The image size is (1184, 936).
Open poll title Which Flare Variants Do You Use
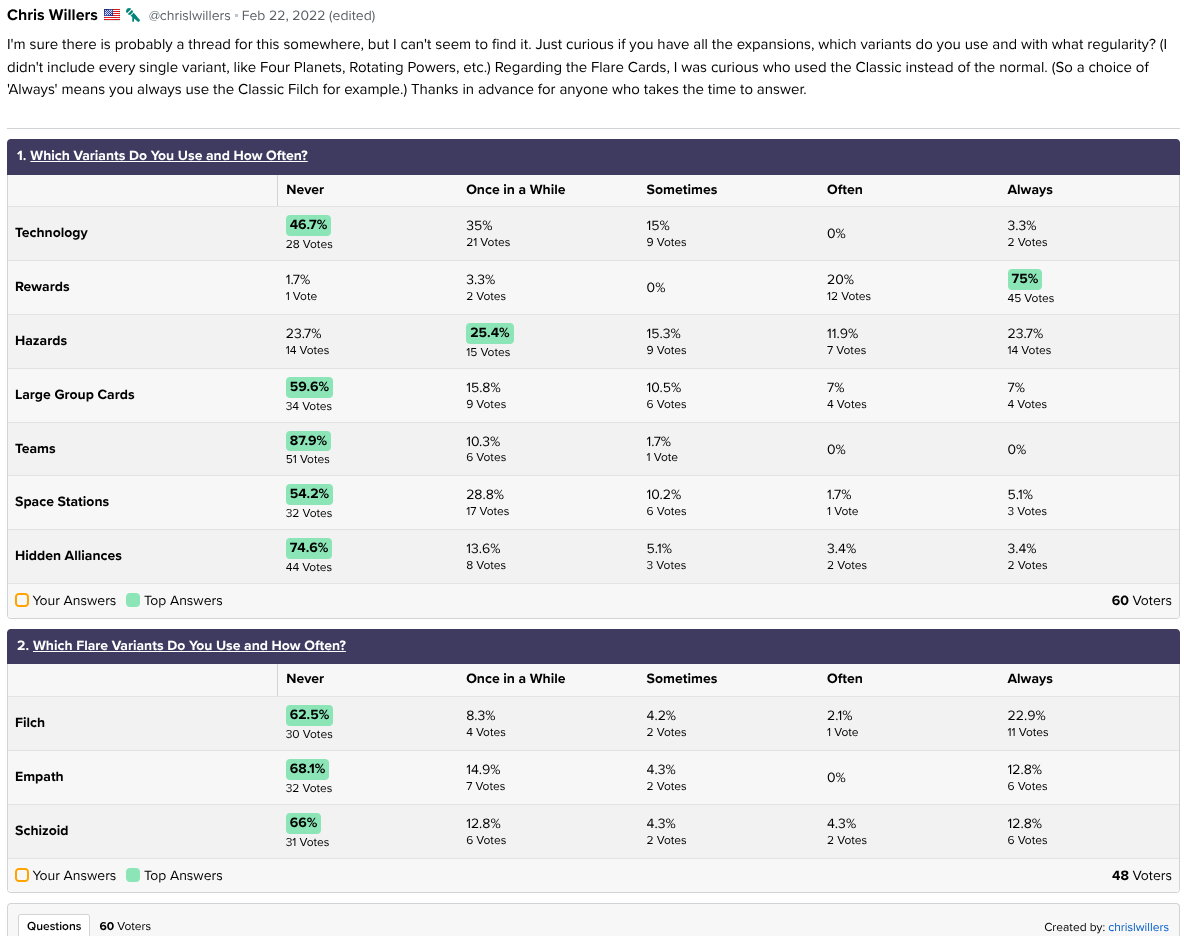189,646
